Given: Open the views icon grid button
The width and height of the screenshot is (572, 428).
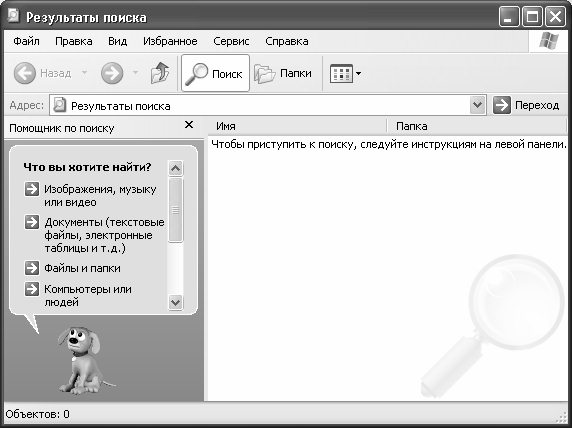Looking at the screenshot, I should pos(345,73).
